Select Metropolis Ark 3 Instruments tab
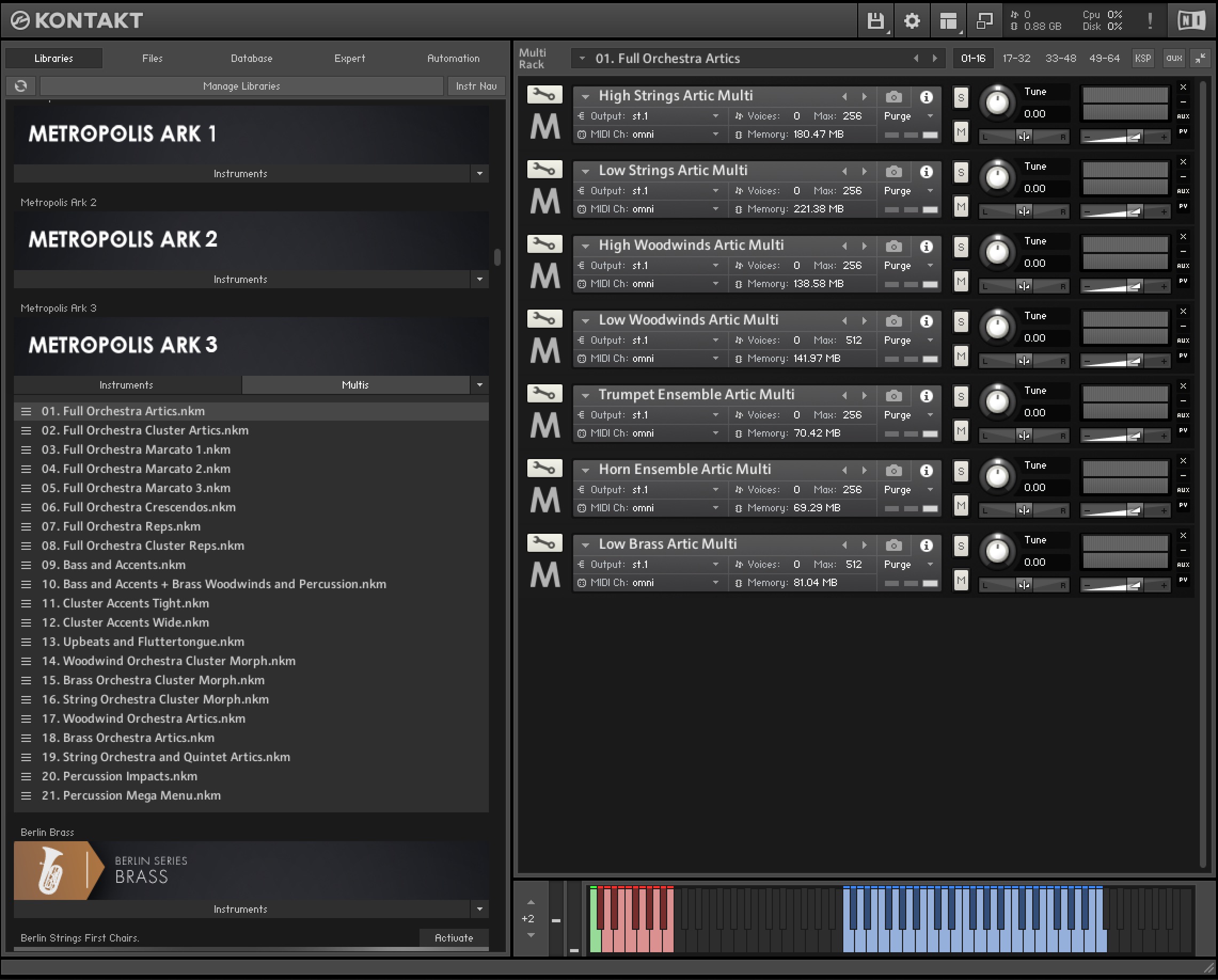This screenshot has width=1218, height=980. coord(126,385)
